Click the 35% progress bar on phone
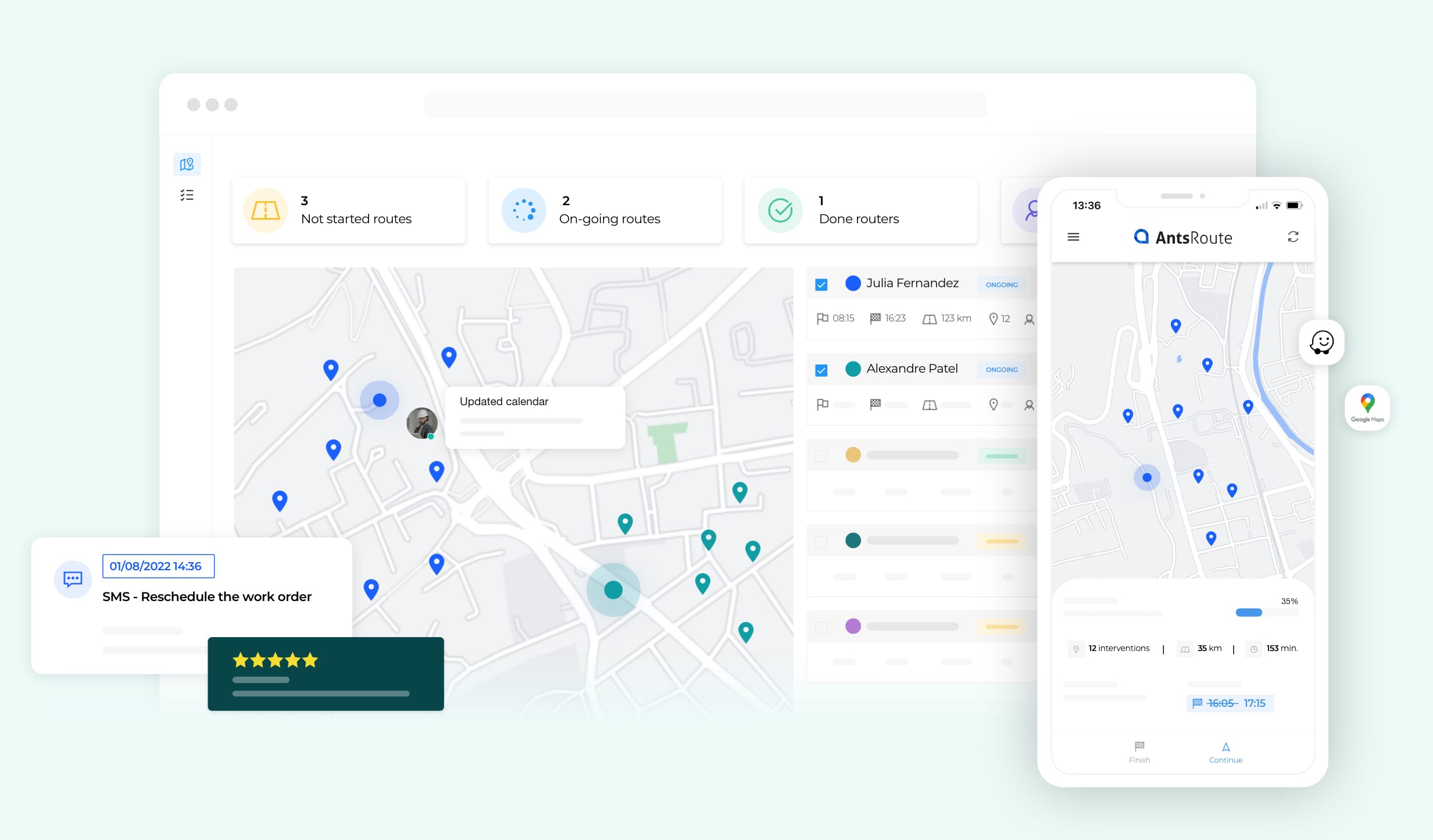 (1267, 613)
